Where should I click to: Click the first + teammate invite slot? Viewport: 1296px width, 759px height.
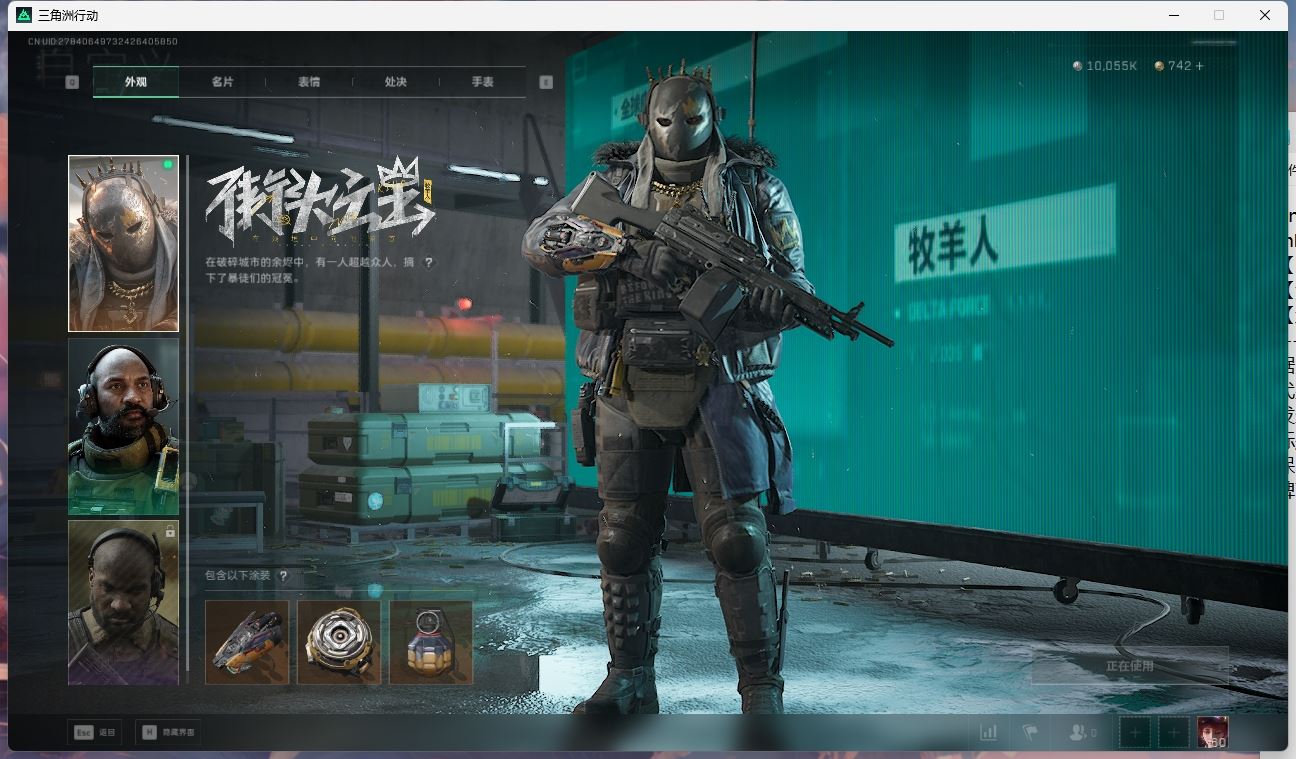(x=1135, y=732)
